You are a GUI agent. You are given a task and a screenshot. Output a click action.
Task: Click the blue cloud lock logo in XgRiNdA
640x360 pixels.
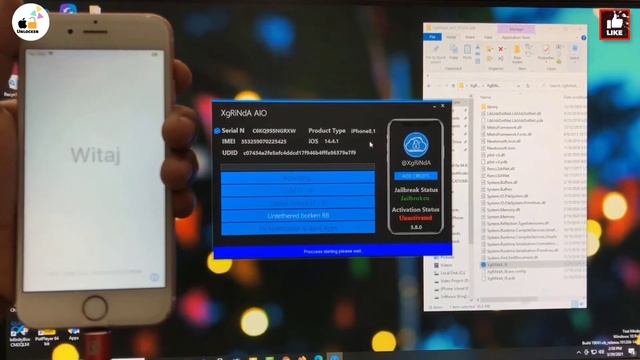[416, 144]
